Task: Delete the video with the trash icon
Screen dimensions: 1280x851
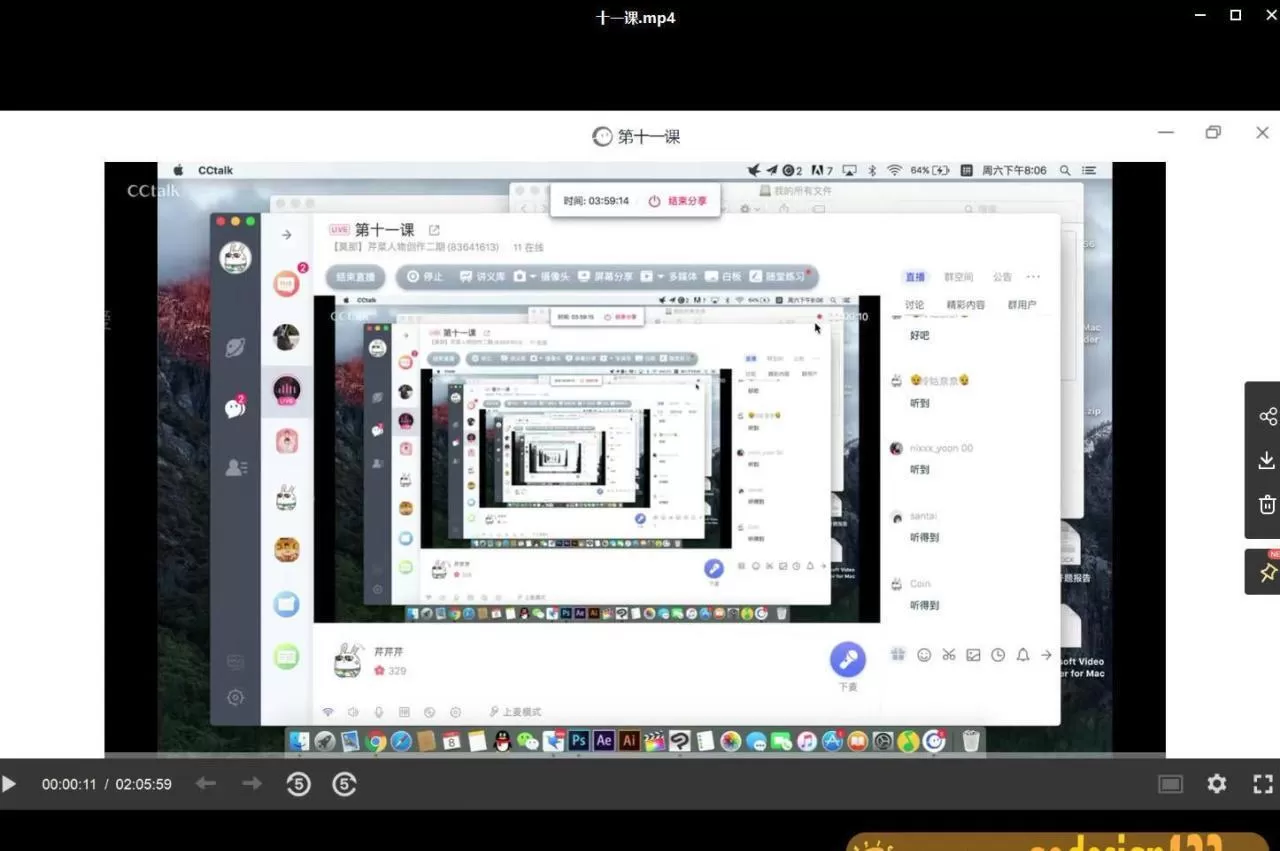Action: point(1267,504)
